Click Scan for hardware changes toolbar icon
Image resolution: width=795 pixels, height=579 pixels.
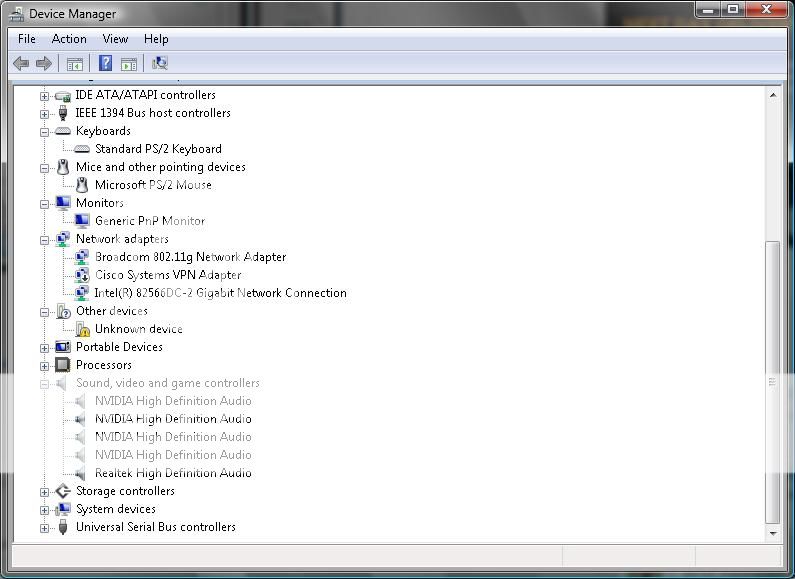coord(159,63)
